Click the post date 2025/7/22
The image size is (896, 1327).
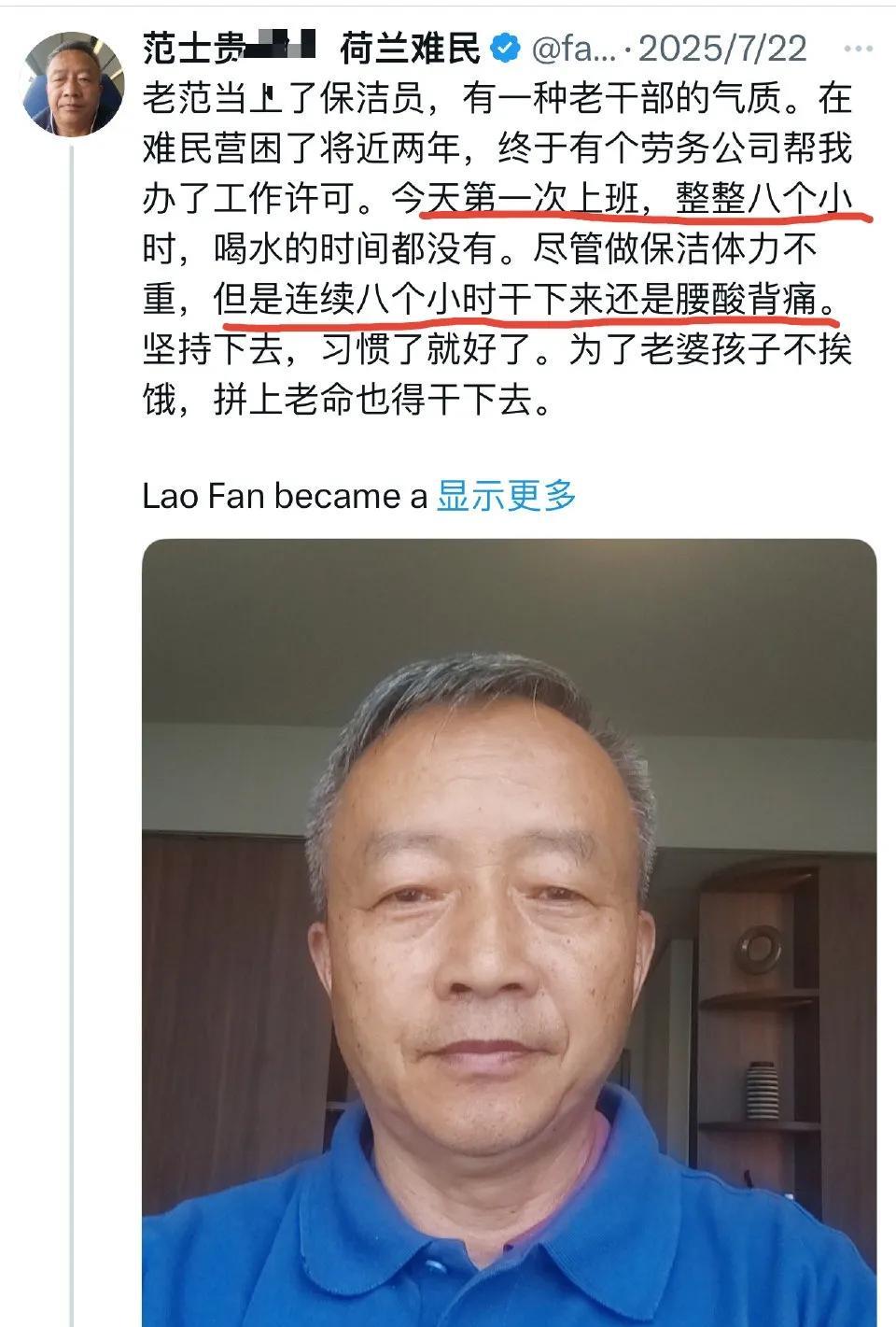(722, 49)
